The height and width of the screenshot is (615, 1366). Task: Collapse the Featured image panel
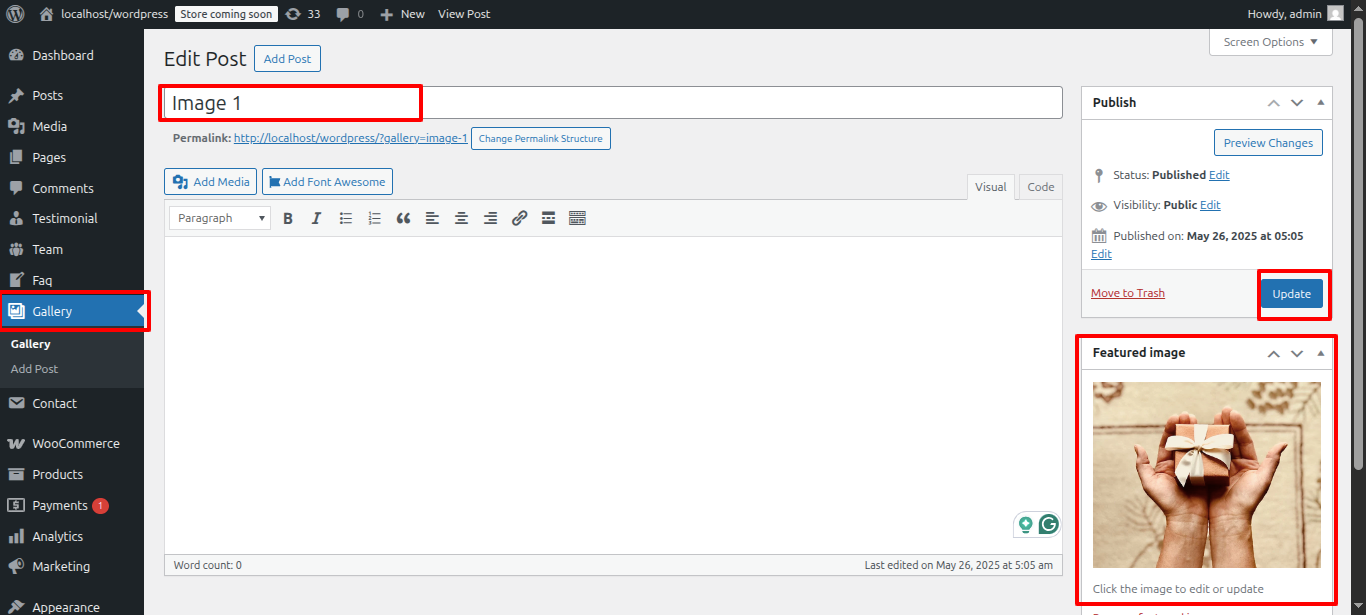pyautogui.click(x=1320, y=352)
